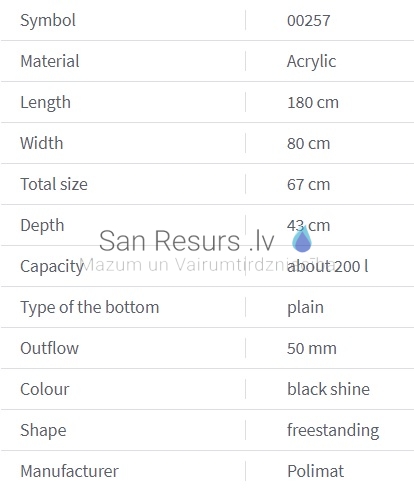Click the San Resurs .lv watermark text
414x498 pixels.
(187, 240)
